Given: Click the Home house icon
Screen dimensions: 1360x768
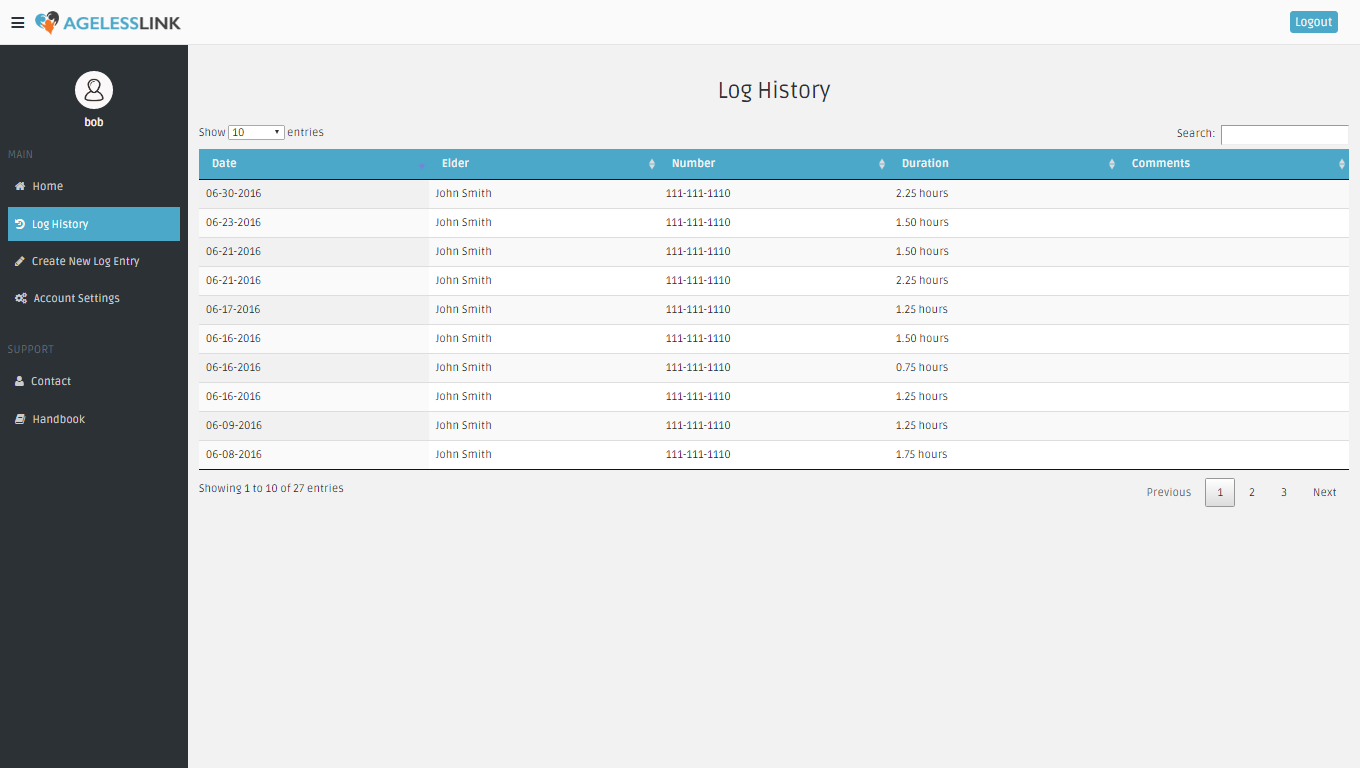Looking at the screenshot, I should click(20, 186).
